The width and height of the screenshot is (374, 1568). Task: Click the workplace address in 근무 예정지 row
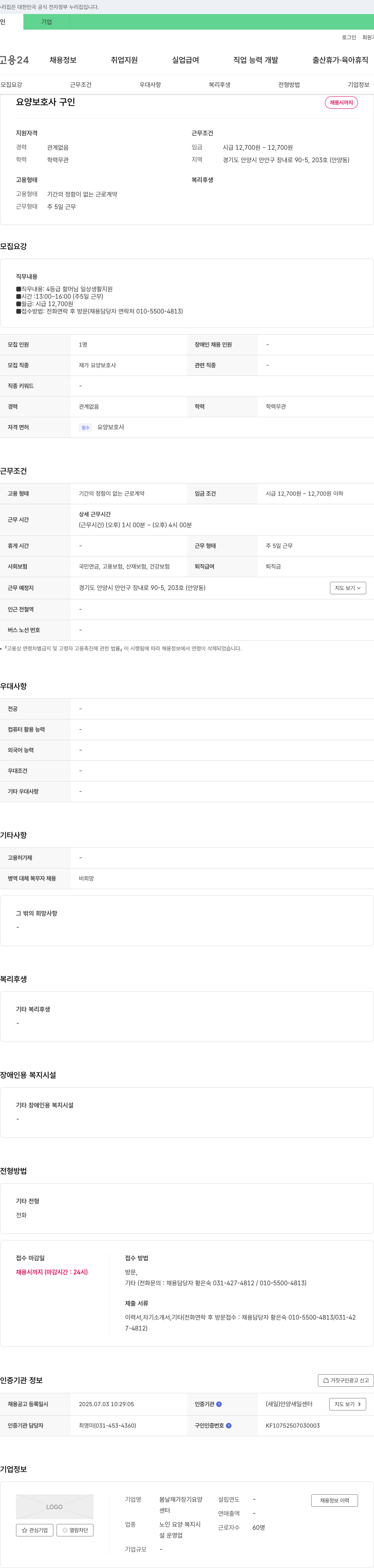142,588
